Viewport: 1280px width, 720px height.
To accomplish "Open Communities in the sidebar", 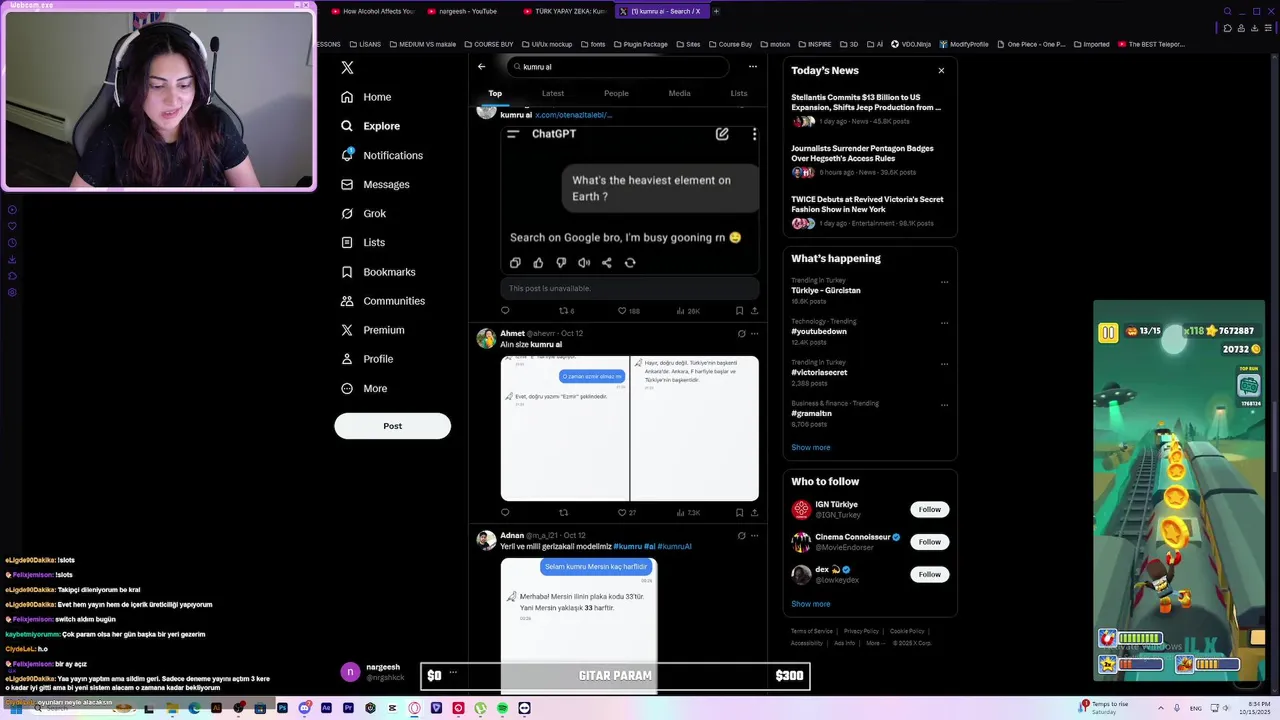I will point(383,301).
